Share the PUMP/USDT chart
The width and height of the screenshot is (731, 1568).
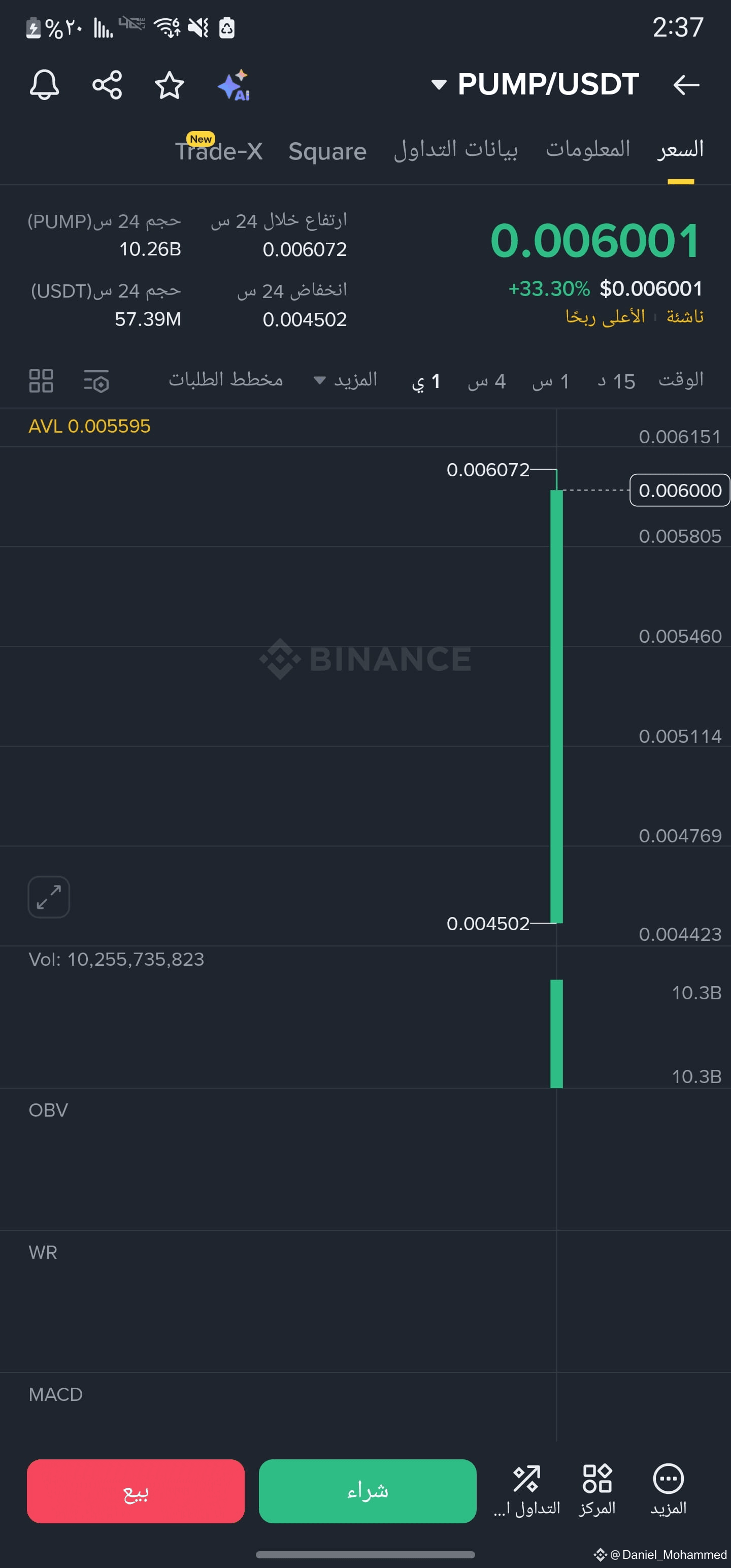point(107,85)
